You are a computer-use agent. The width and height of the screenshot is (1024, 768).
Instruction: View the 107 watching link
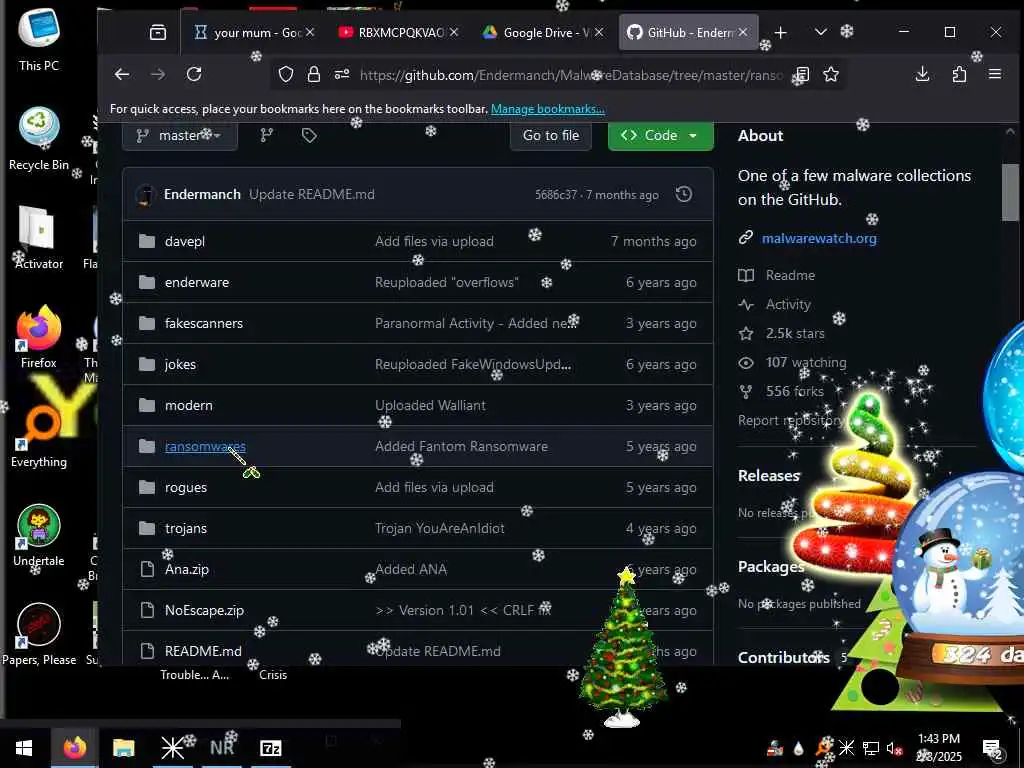[x=806, y=362]
